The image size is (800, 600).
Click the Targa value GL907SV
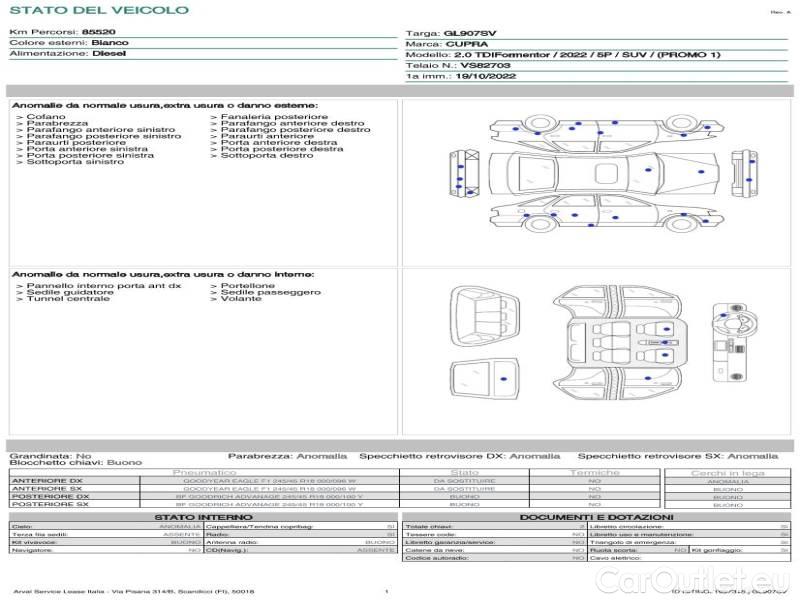(470, 33)
